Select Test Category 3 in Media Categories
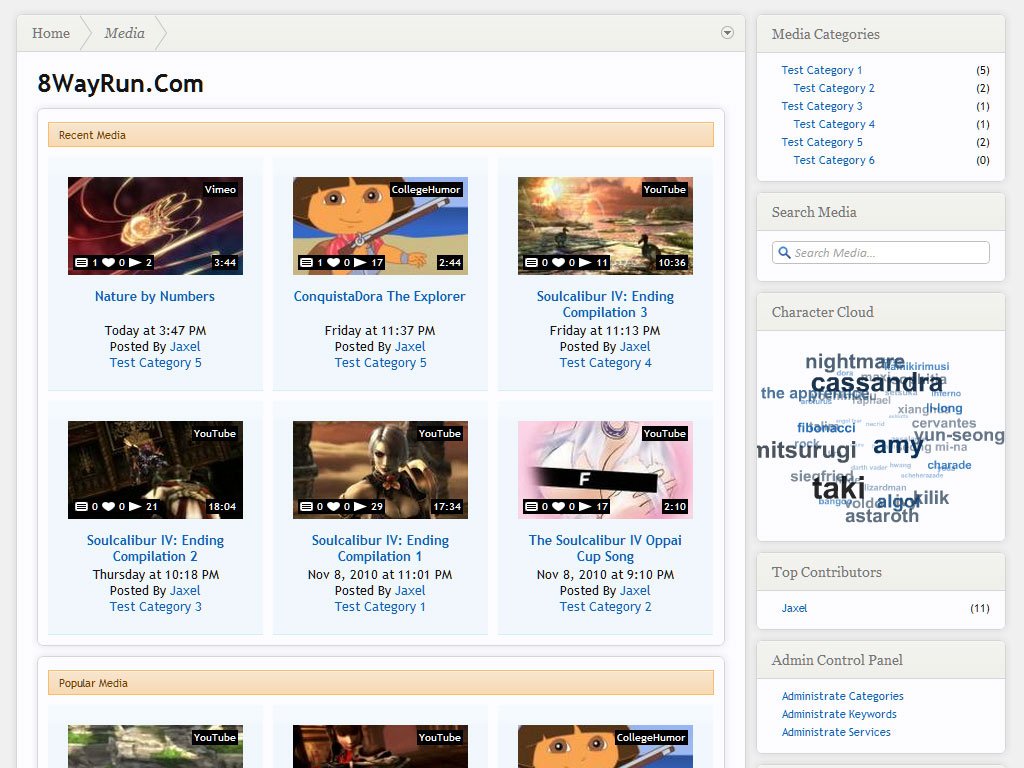Viewport: 1024px width, 768px height. tap(822, 106)
